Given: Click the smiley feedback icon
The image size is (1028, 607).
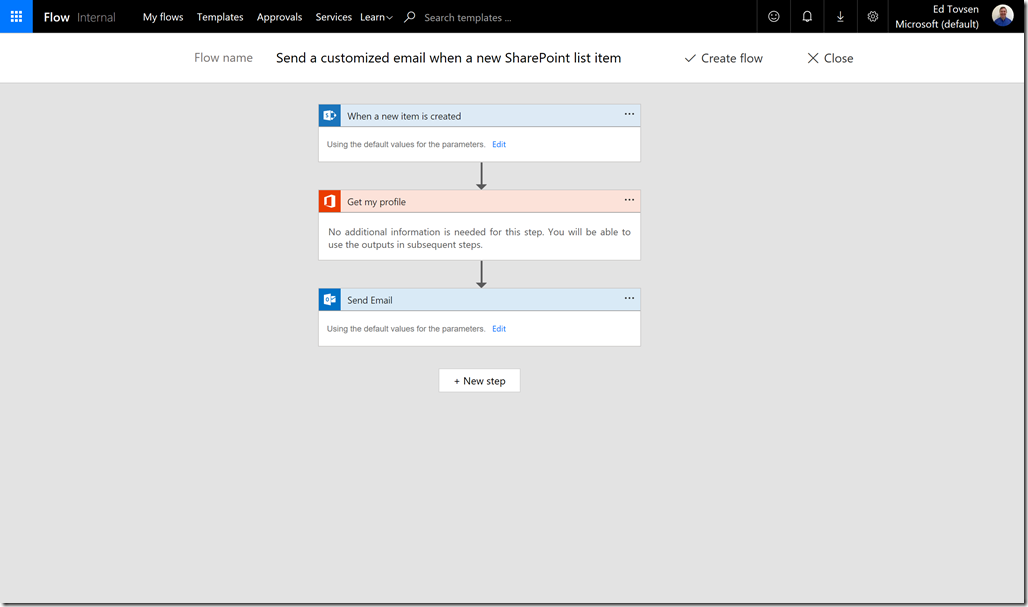Looking at the screenshot, I should pos(774,16).
